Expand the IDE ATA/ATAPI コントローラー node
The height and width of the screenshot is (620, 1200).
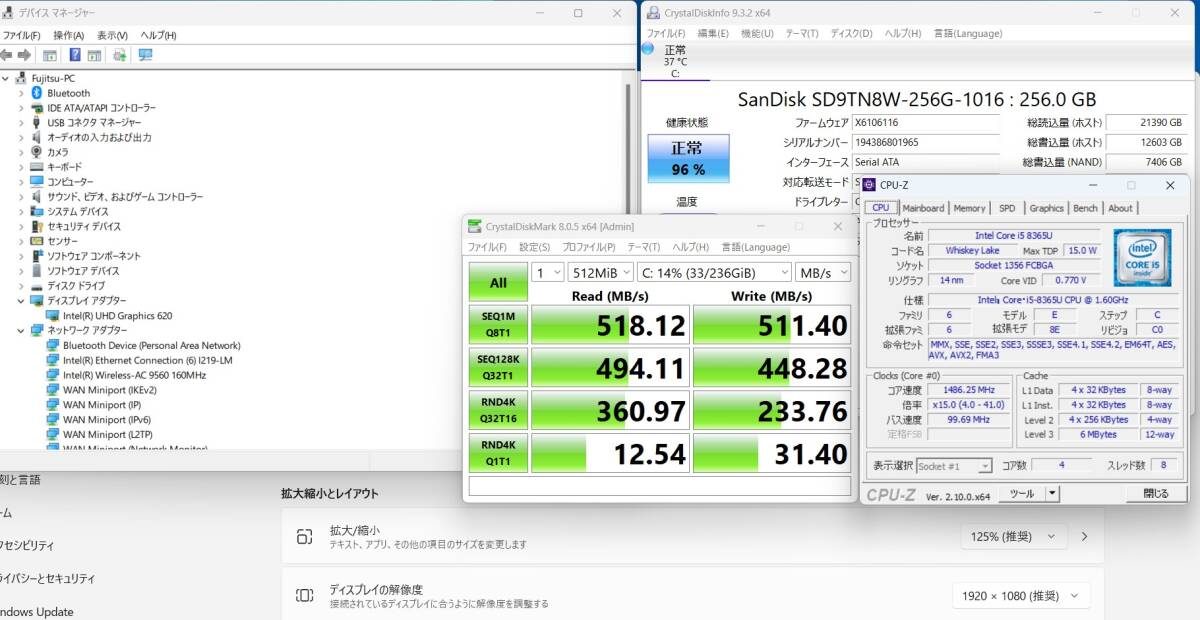coord(21,108)
